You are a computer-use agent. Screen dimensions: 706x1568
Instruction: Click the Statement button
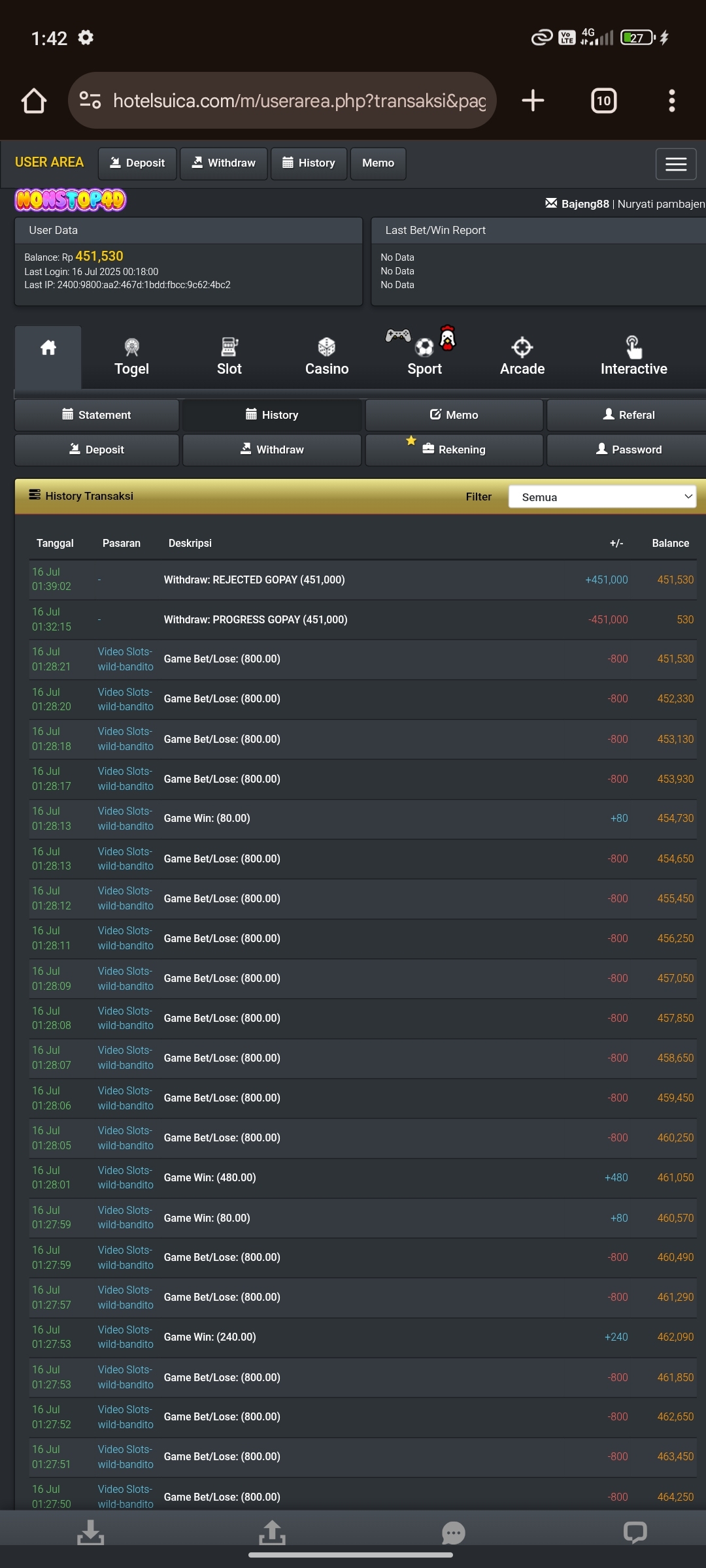[97, 415]
